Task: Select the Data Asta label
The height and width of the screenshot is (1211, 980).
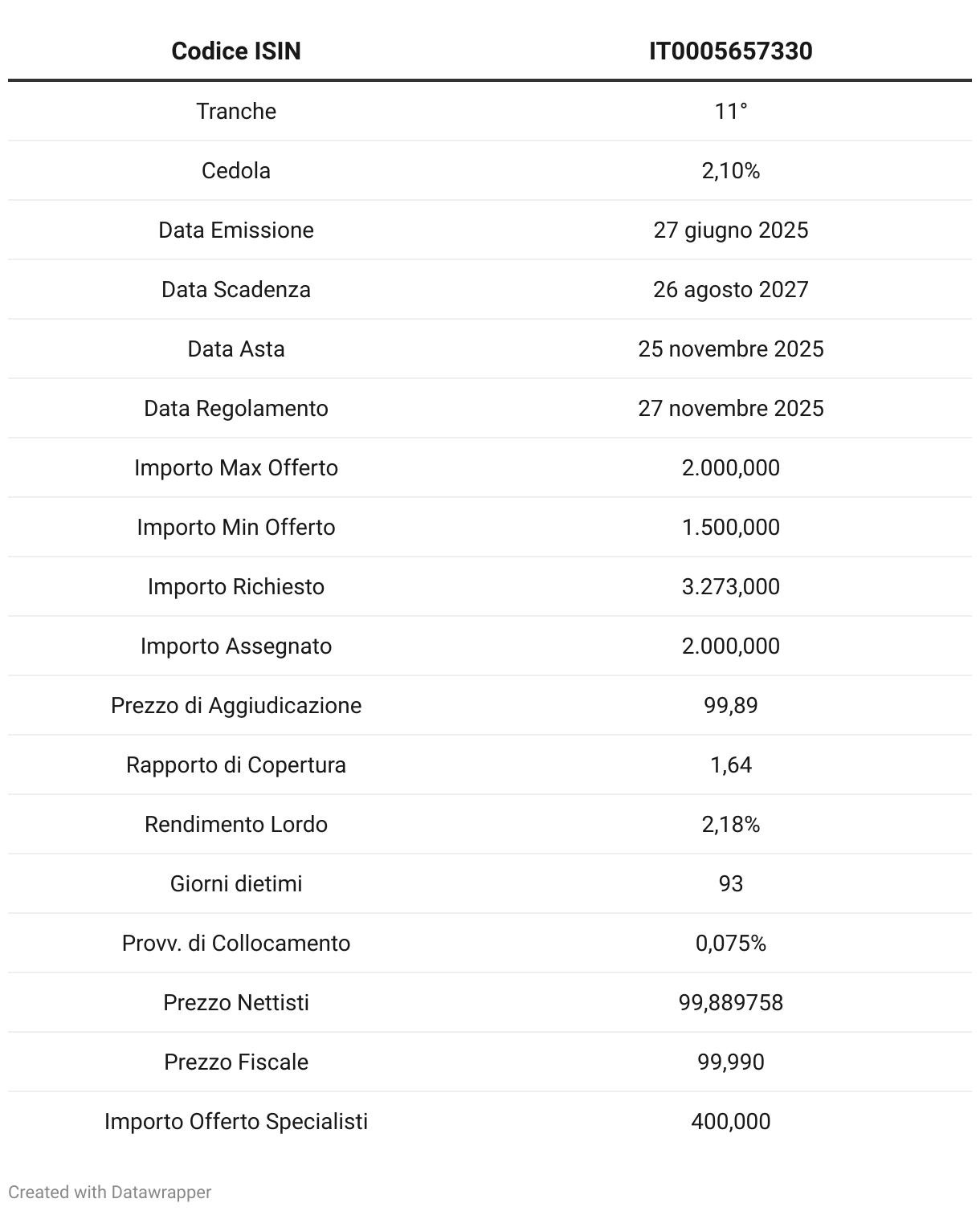Action: point(236,349)
